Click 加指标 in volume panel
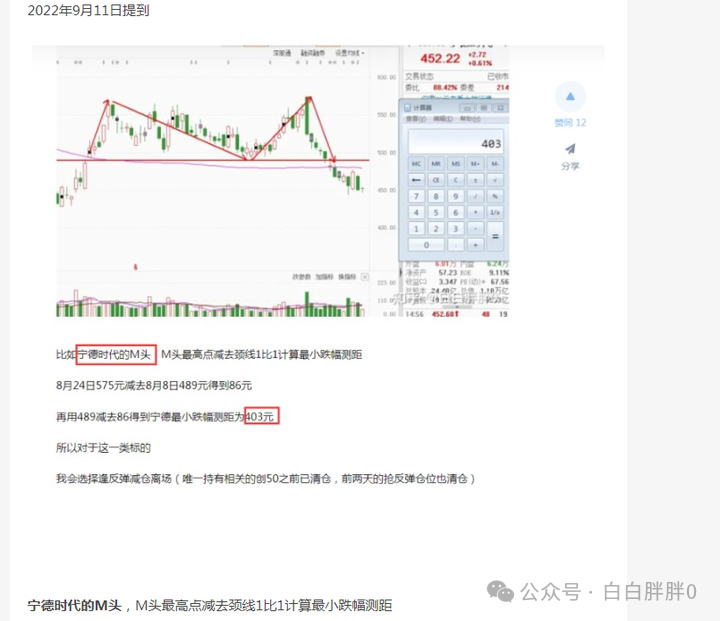This screenshot has height=621, width=720. pos(324,277)
